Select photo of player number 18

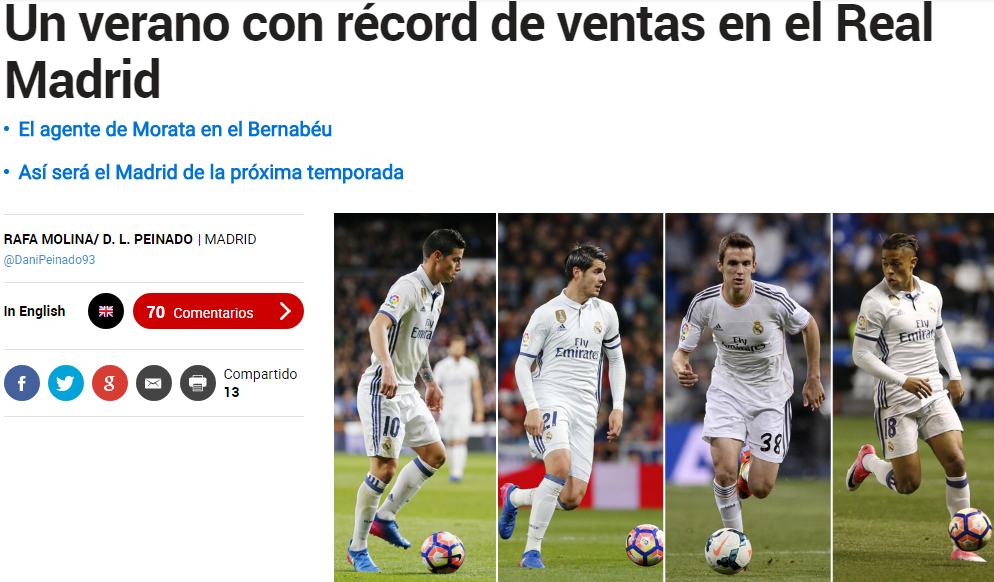click(x=913, y=398)
